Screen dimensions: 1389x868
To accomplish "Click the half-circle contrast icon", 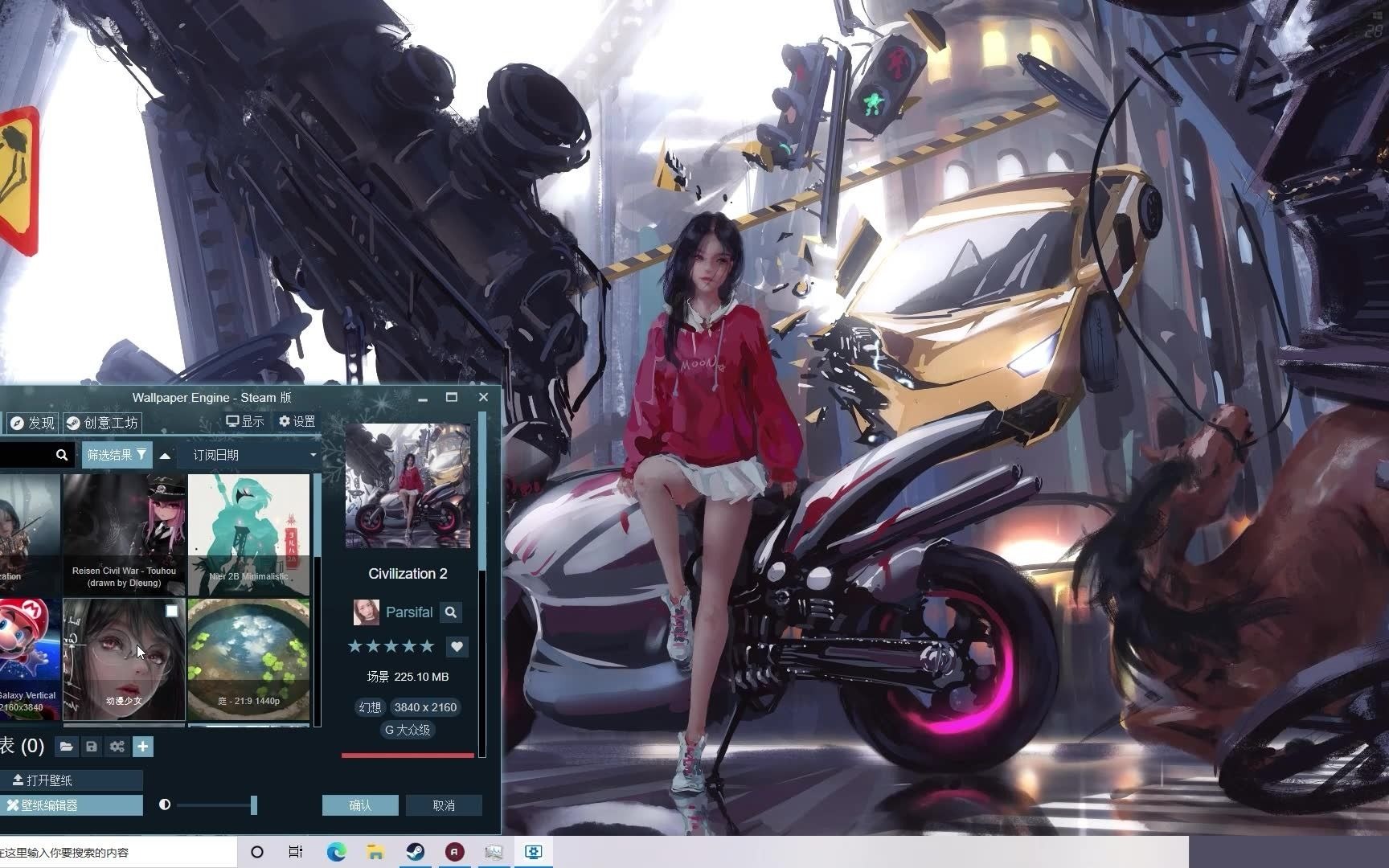I will pyautogui.click(x=165, y=805).
